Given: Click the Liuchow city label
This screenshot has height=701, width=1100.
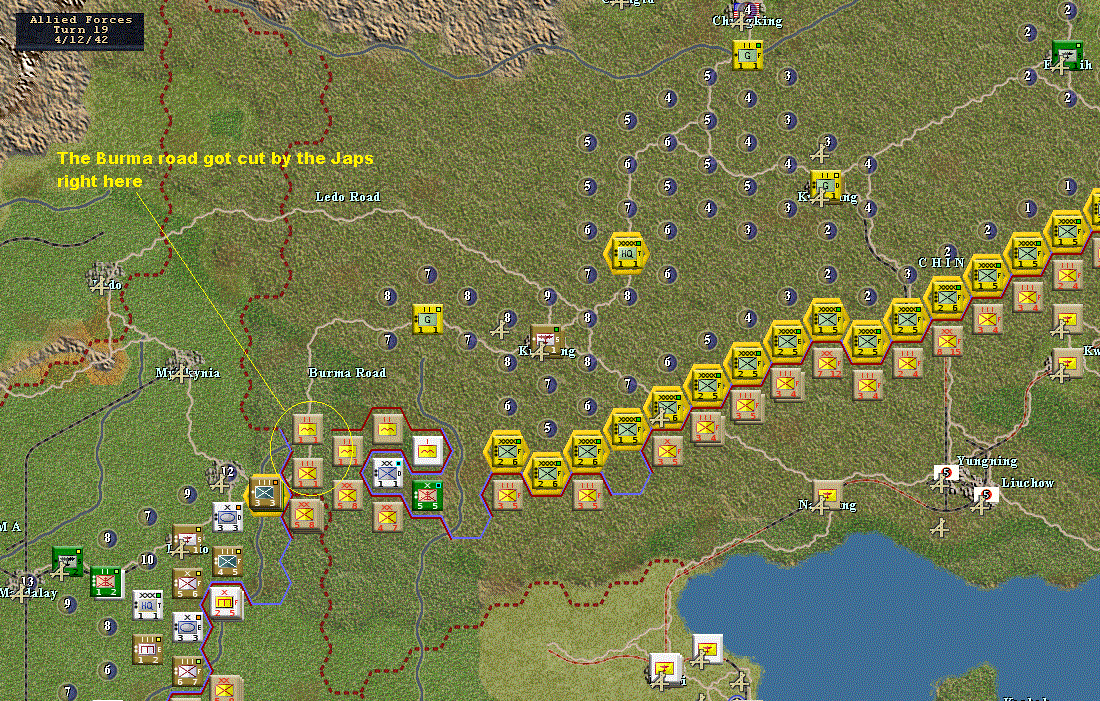Looking at the screenshot, I should pyautogui.click(x=1028, y=483).
